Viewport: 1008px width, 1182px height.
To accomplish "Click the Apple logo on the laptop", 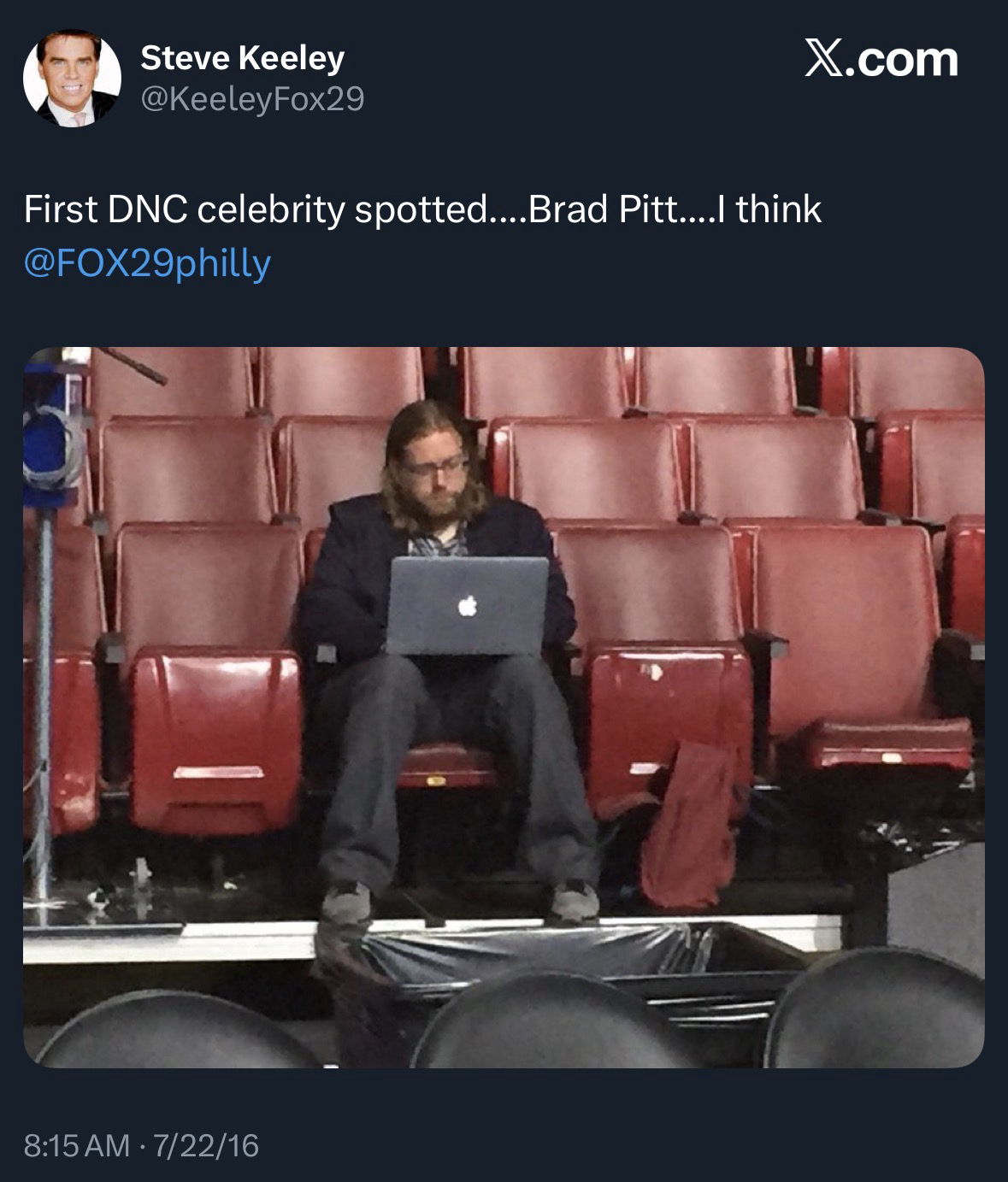I will coord(466,606).
